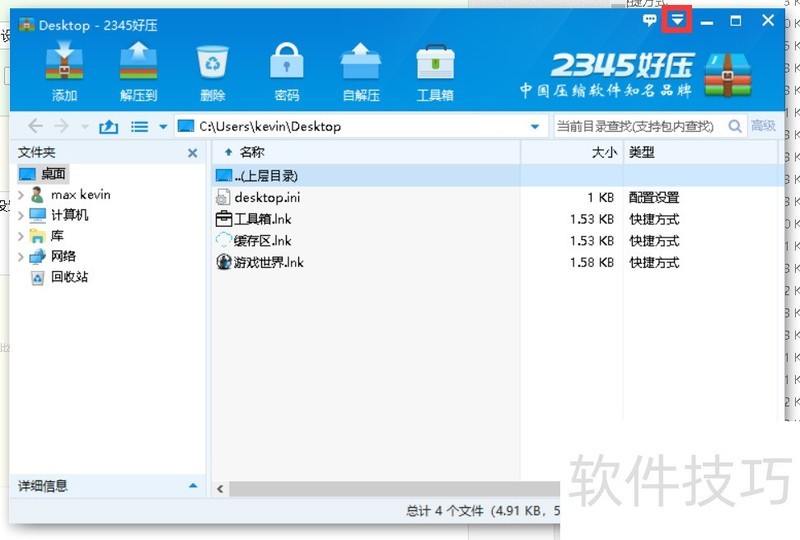Click the horizontal scrollbar left arrow

pyautogui.click(x=220, y=489)
